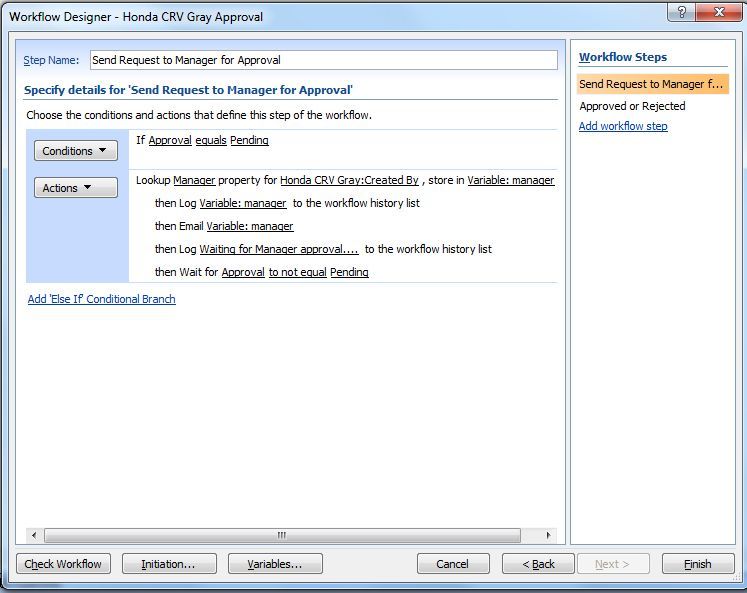Viewport: 747px width, 593px height.
Task: Click 'Variable: manager' in the Log action
Action: pos(243,203)
